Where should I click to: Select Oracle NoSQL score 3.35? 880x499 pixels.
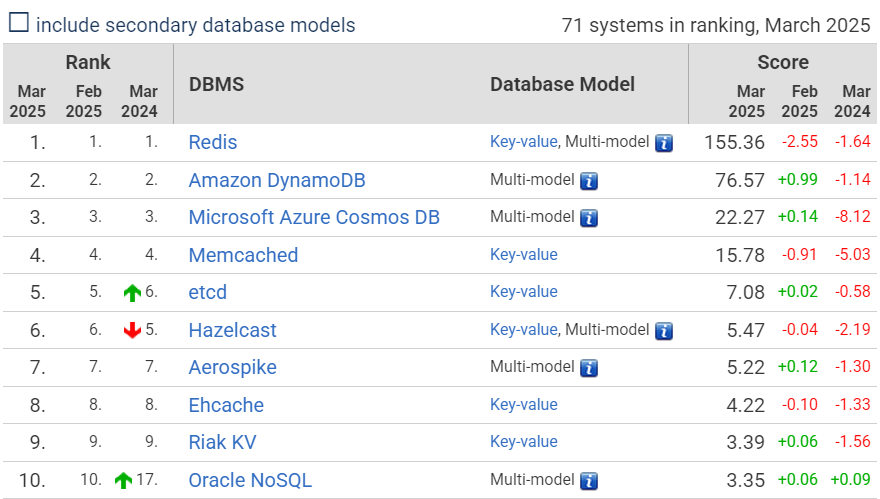click(x=745, y=480)
